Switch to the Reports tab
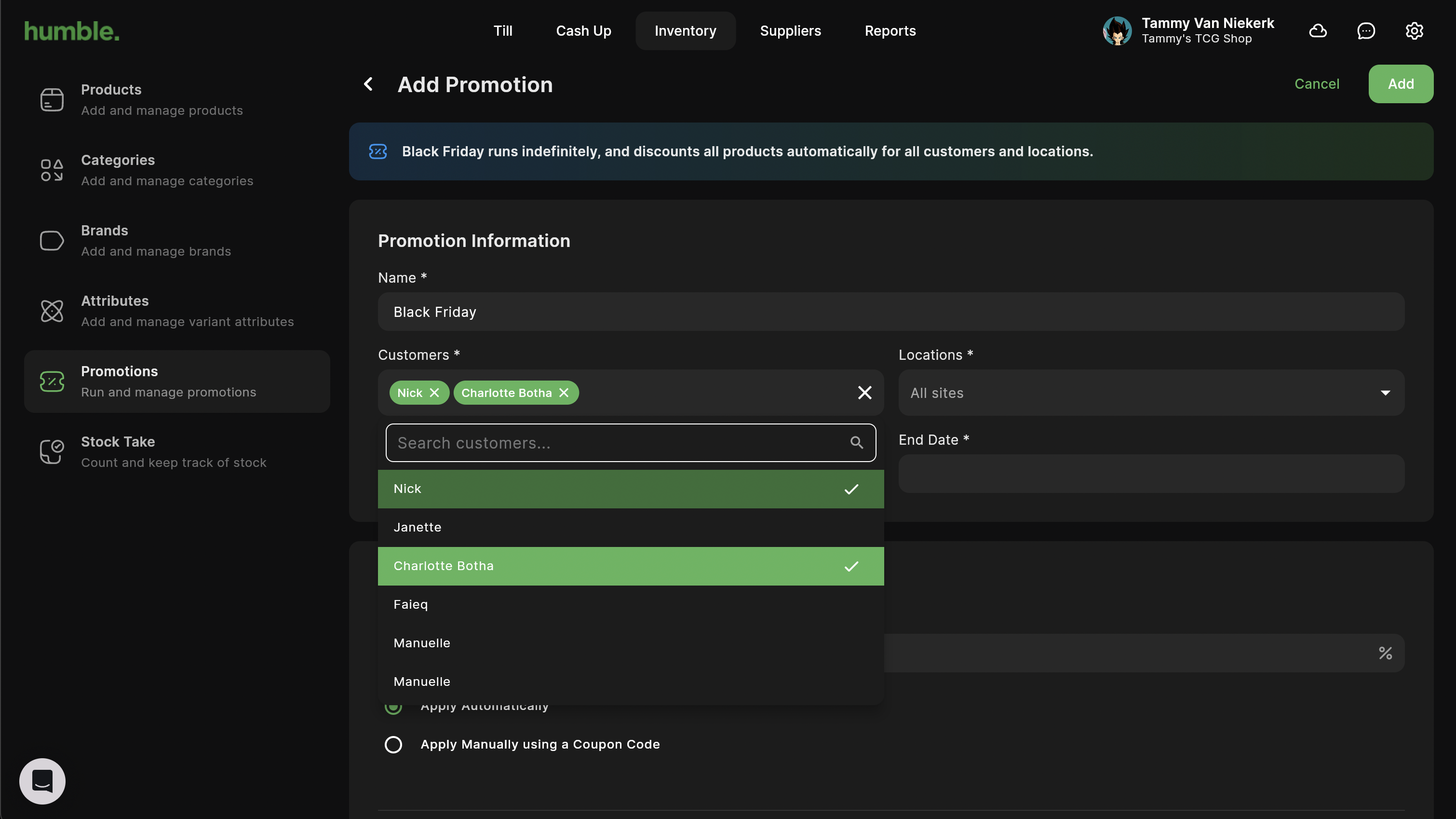Screen dimensions: 1456x819 tap(890, 30)
